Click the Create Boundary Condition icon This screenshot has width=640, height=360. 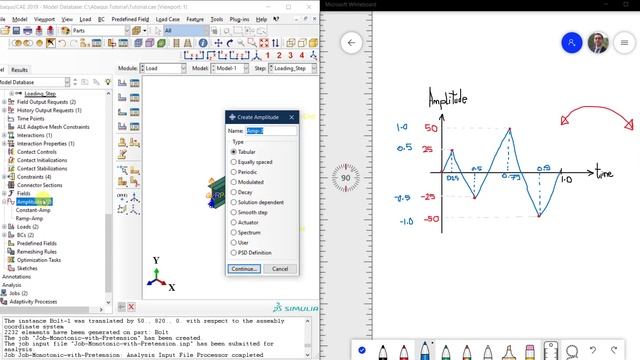[x=122, y=98]
